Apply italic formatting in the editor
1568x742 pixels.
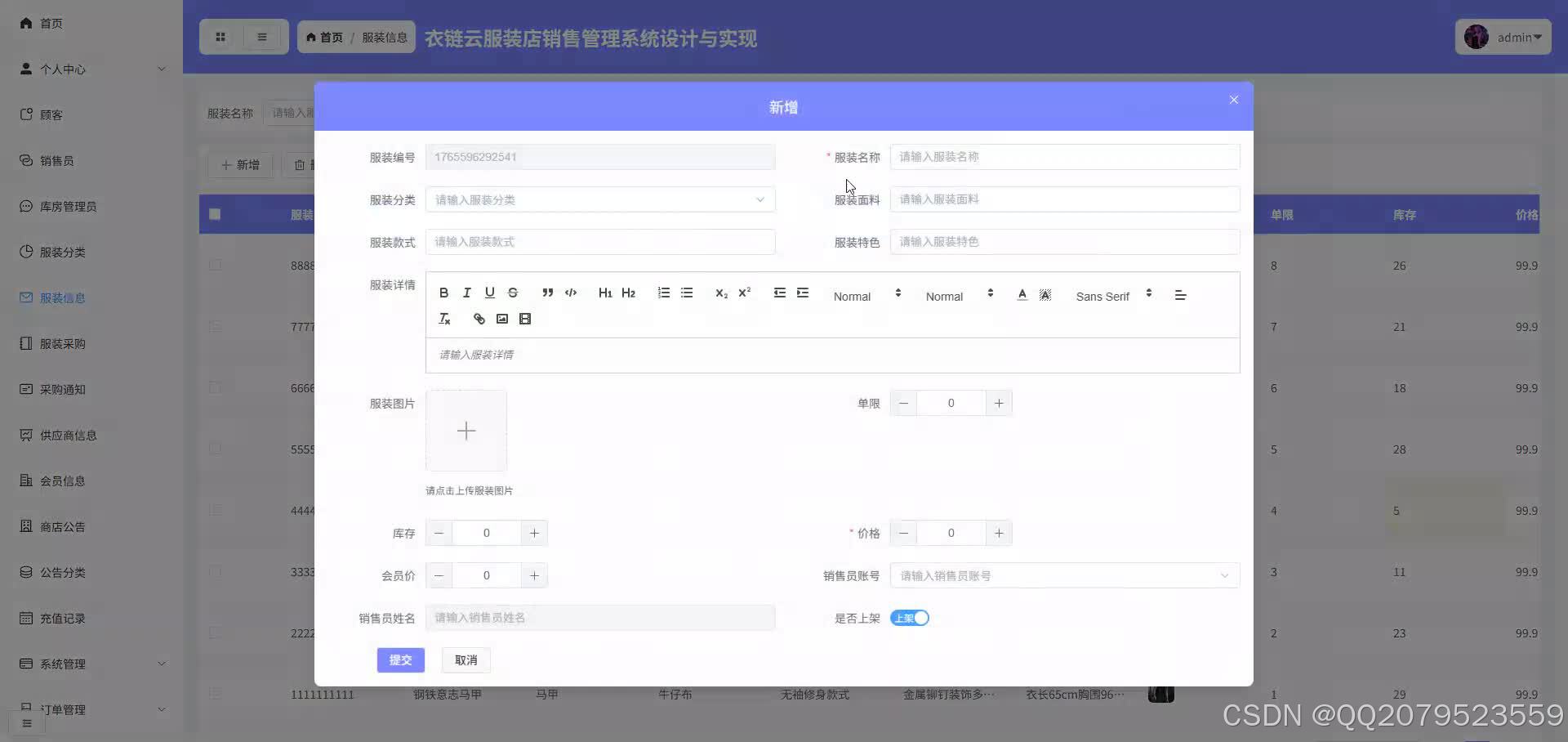pyautogui.click(x=466, y=293)
